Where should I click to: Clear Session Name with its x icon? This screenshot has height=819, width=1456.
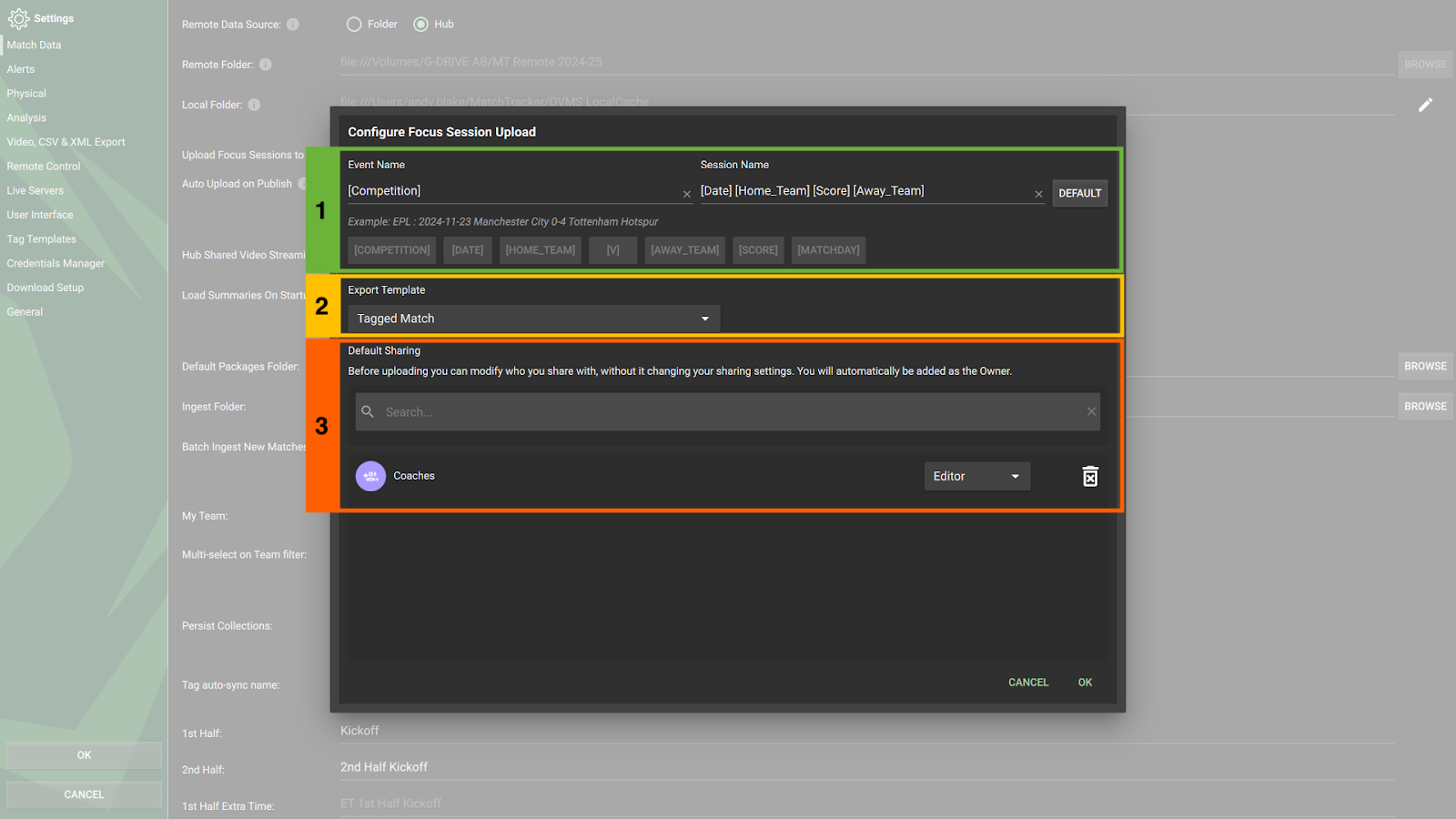click(x=1038, y=194)
